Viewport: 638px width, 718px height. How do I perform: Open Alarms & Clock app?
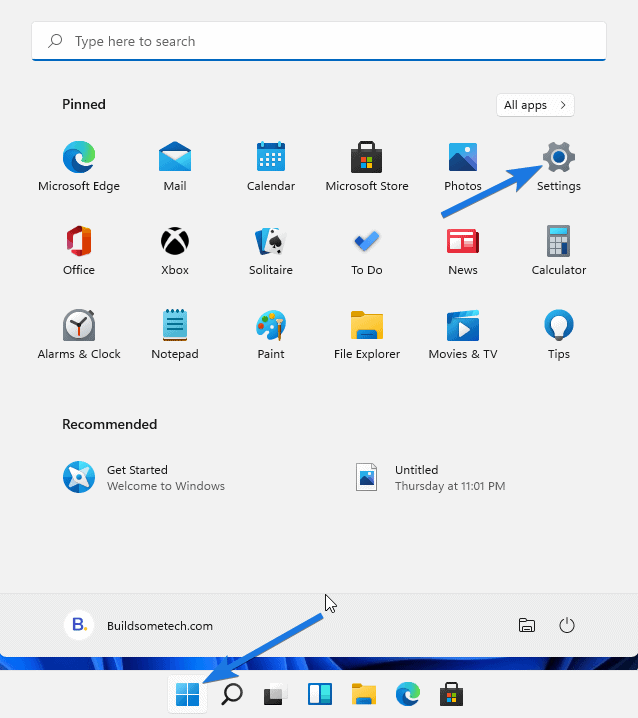pos(79,334)
